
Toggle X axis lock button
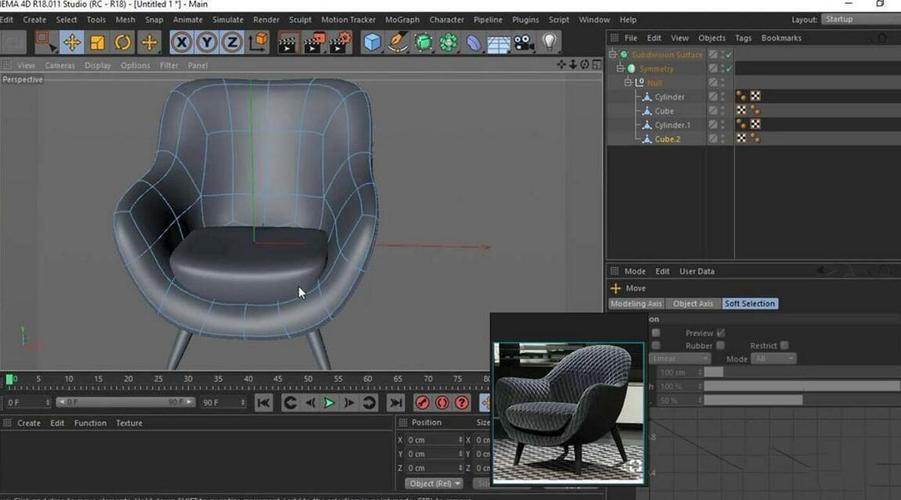click(181, 42)
